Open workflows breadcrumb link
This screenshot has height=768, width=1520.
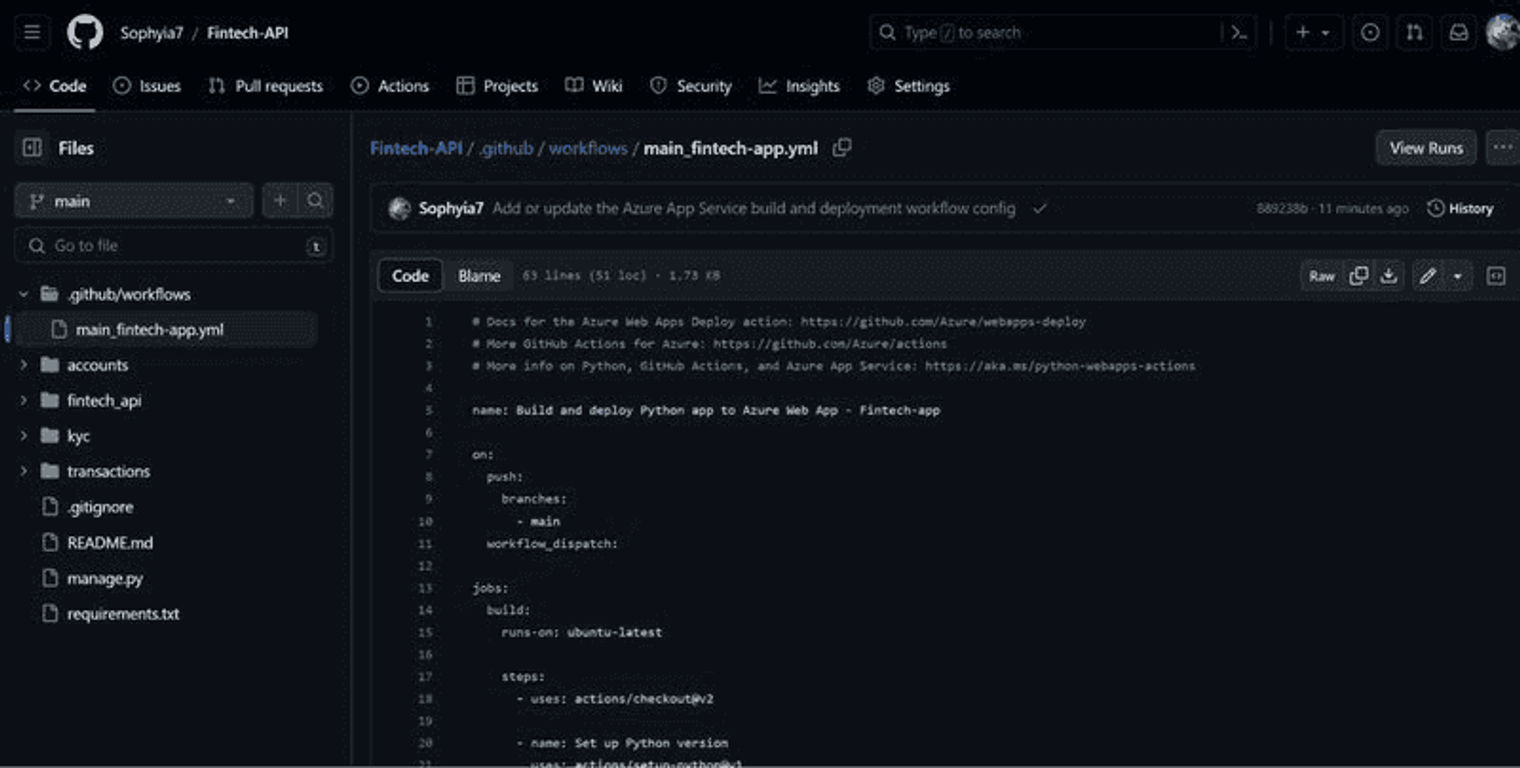tap(588, 148)
